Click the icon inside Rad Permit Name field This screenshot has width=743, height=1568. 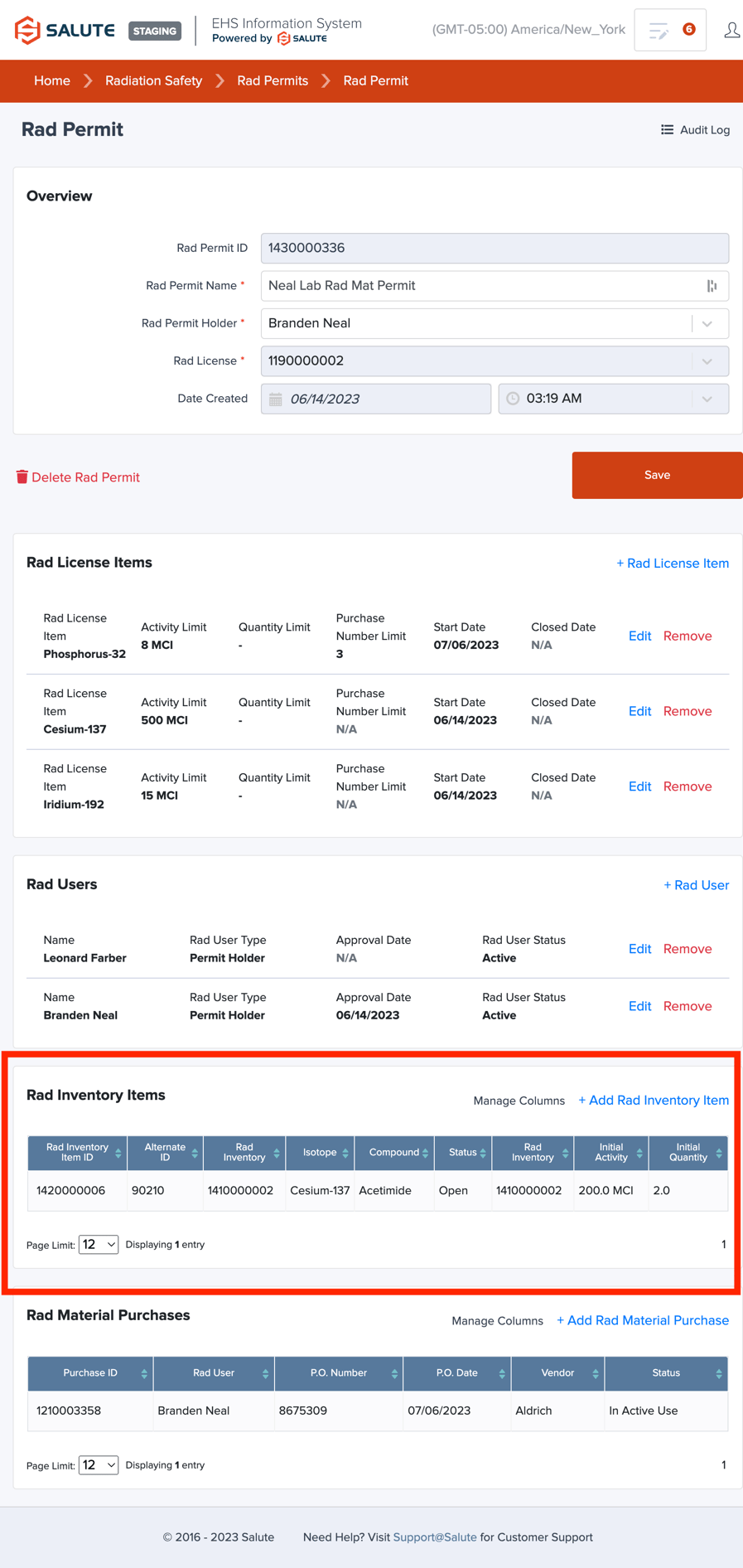click(712, 286)
